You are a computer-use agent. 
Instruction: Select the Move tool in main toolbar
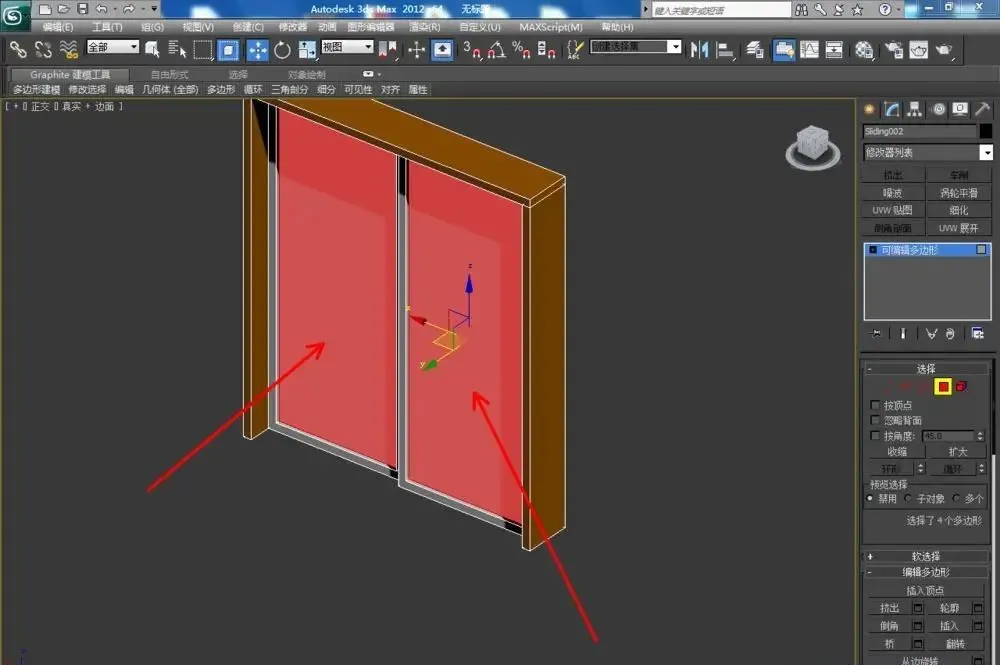(258, 50)
